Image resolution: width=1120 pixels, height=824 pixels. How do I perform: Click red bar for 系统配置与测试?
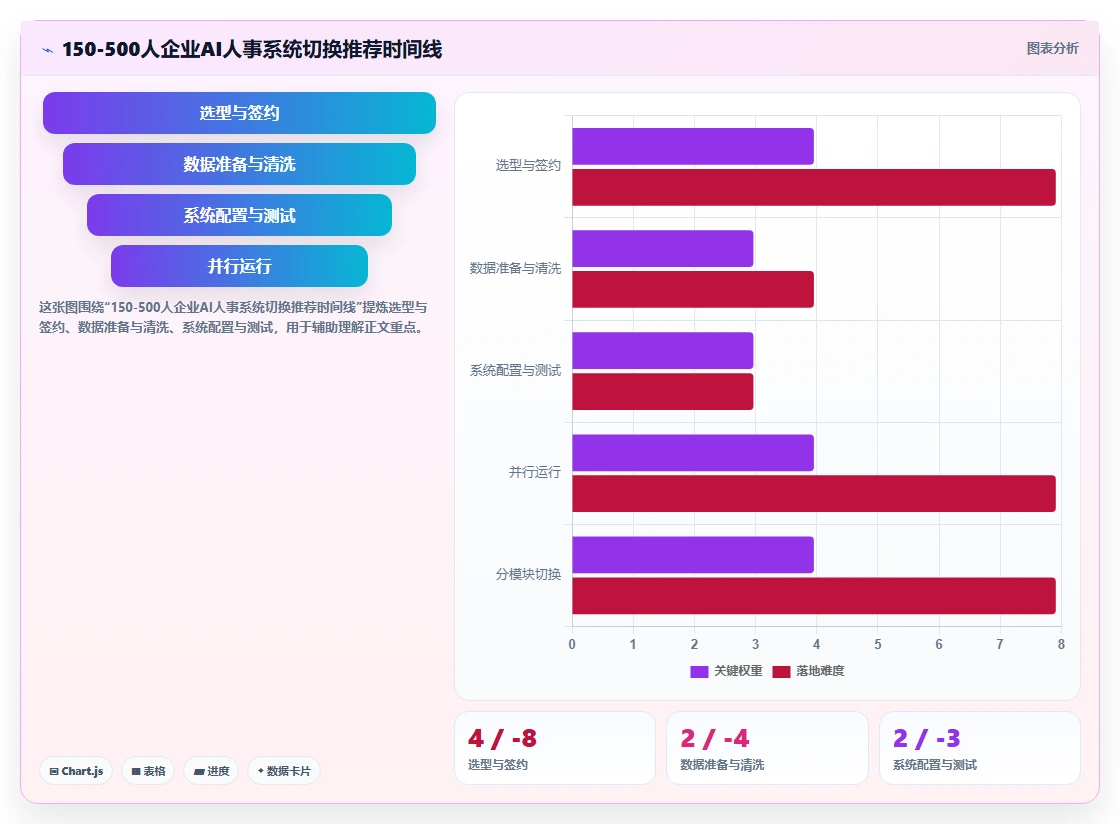pos(663,391)
